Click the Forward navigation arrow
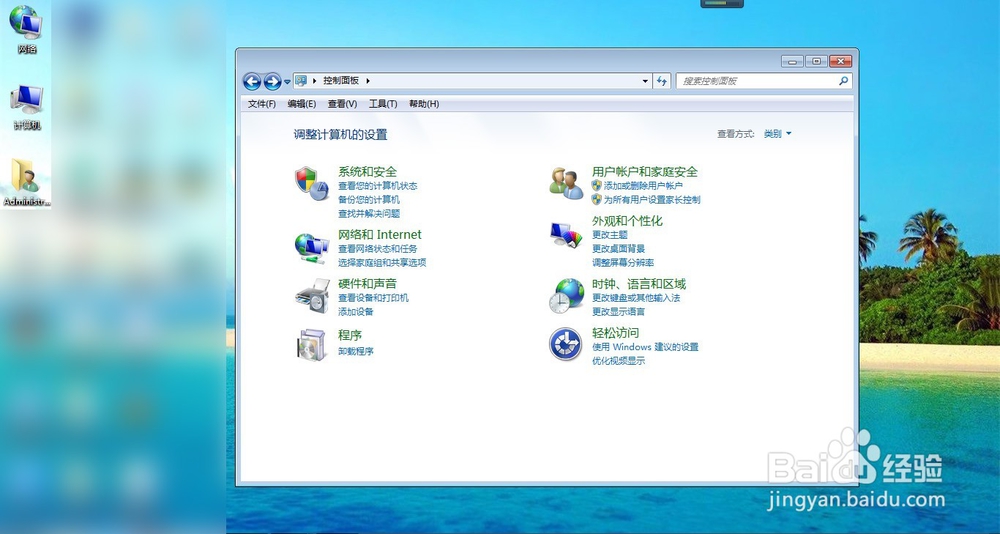 click(272, 81)
